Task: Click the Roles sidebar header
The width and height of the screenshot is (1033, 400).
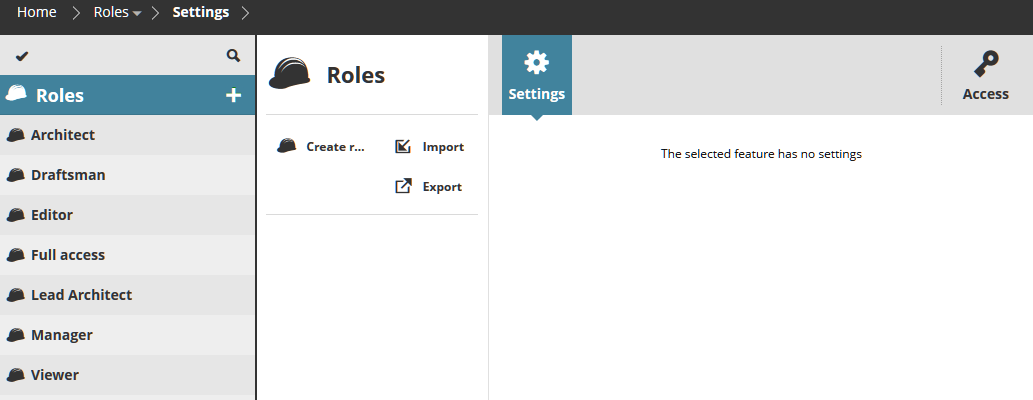Action: point(60,95)
